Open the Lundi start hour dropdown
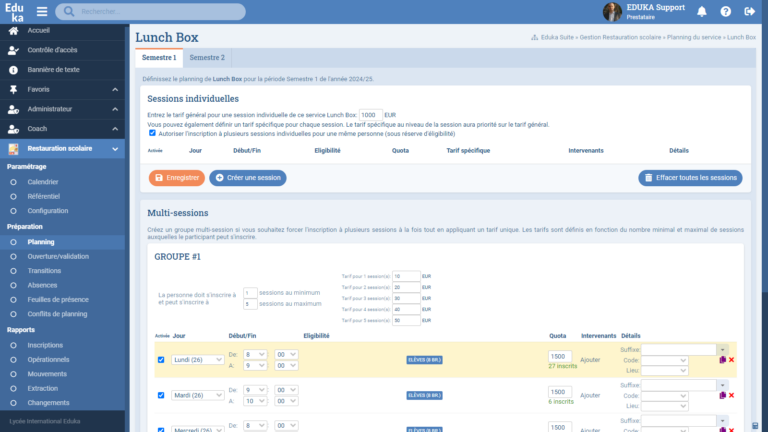768x432 pixels. point(255,355)
